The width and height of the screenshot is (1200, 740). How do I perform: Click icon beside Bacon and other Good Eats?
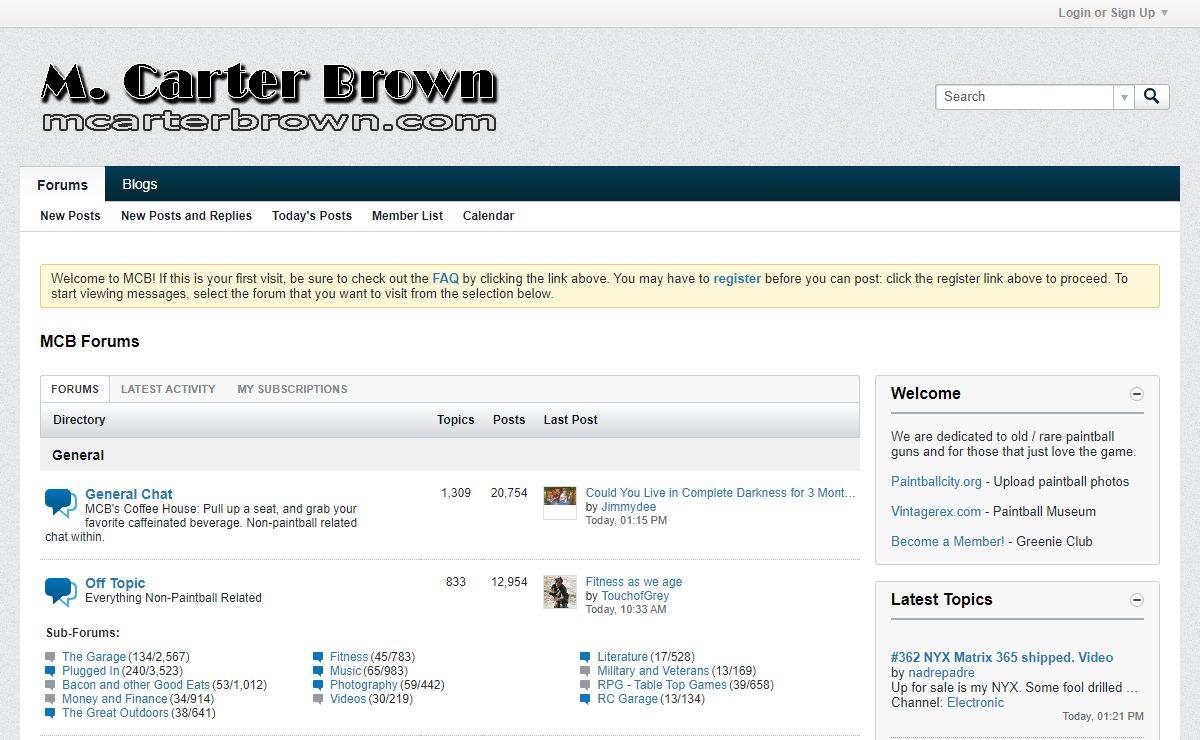pyautogui.click(x=50, y=685)
